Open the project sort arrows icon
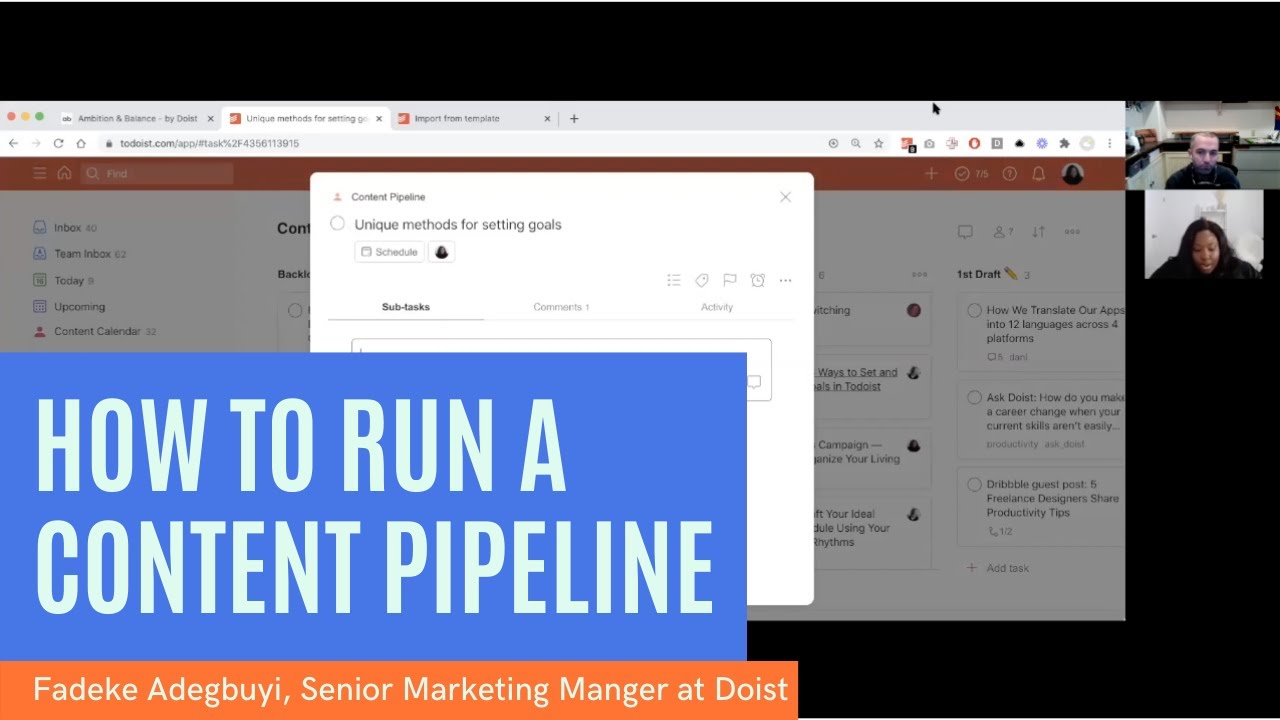The image size is (1280, 720). (x=1038, y=232)
